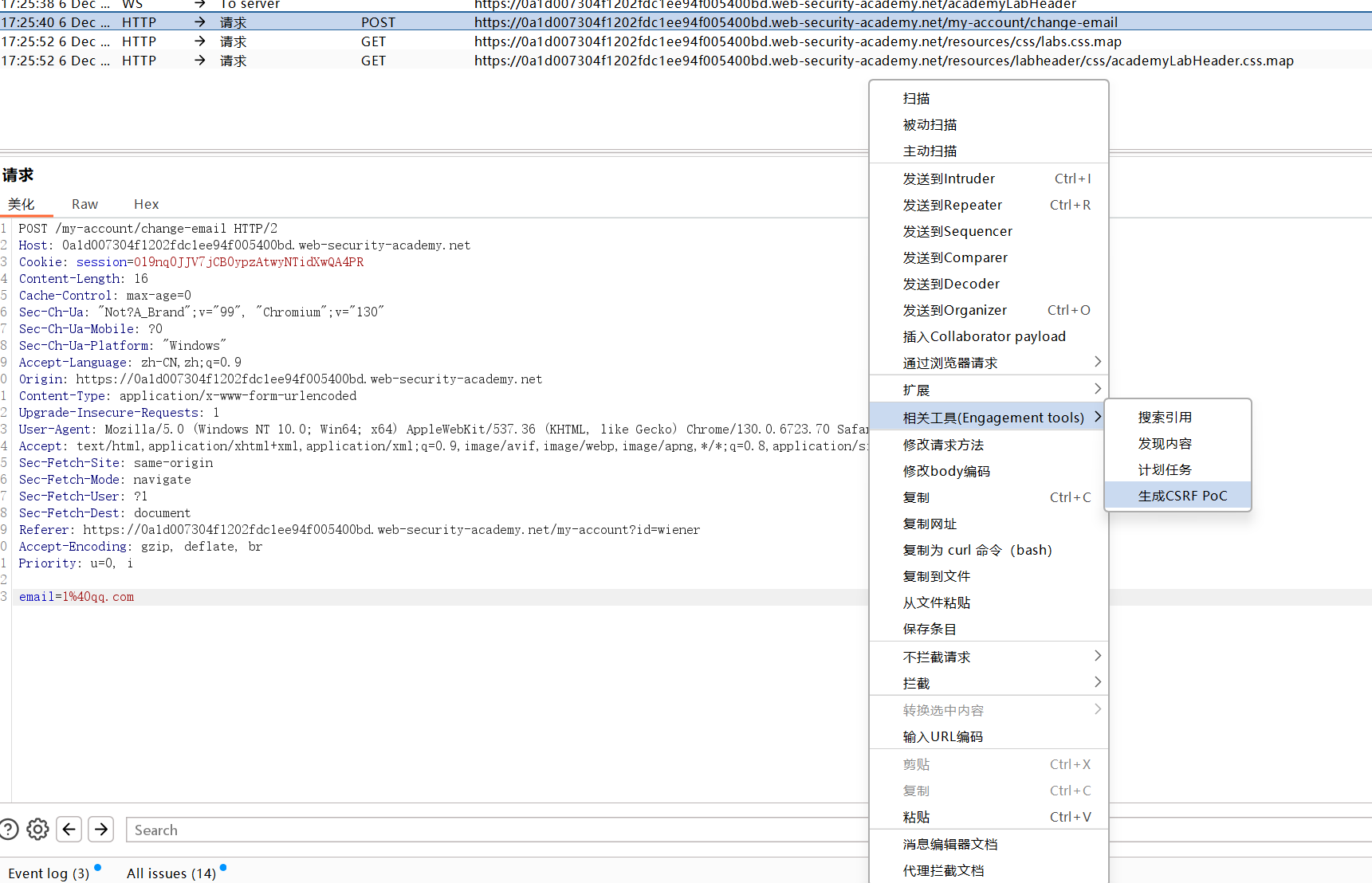Click 复制为 curl 命令 (bash) menu entry
Image resolution: width=1372 pixels, height=883 pixels.
pyautogui.click(x=977, y=550)
